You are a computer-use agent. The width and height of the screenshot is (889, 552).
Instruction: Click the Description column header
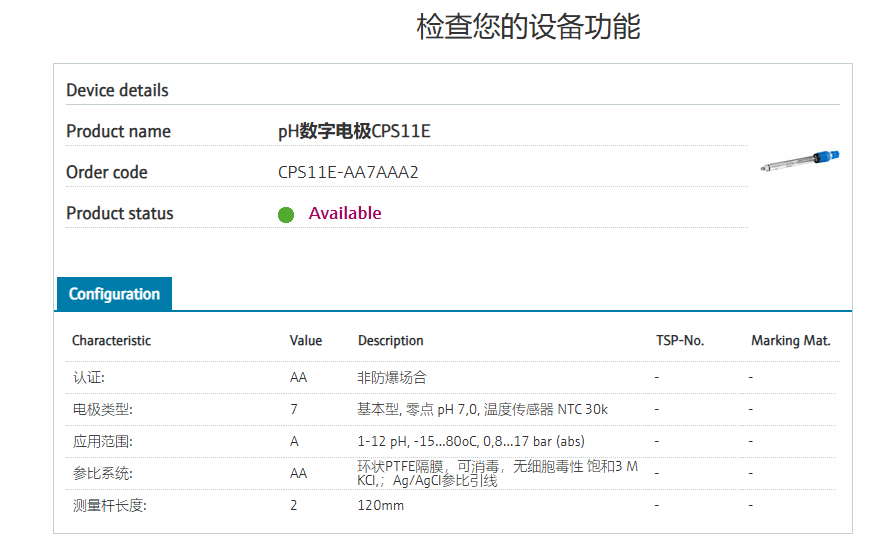[391, 341]
